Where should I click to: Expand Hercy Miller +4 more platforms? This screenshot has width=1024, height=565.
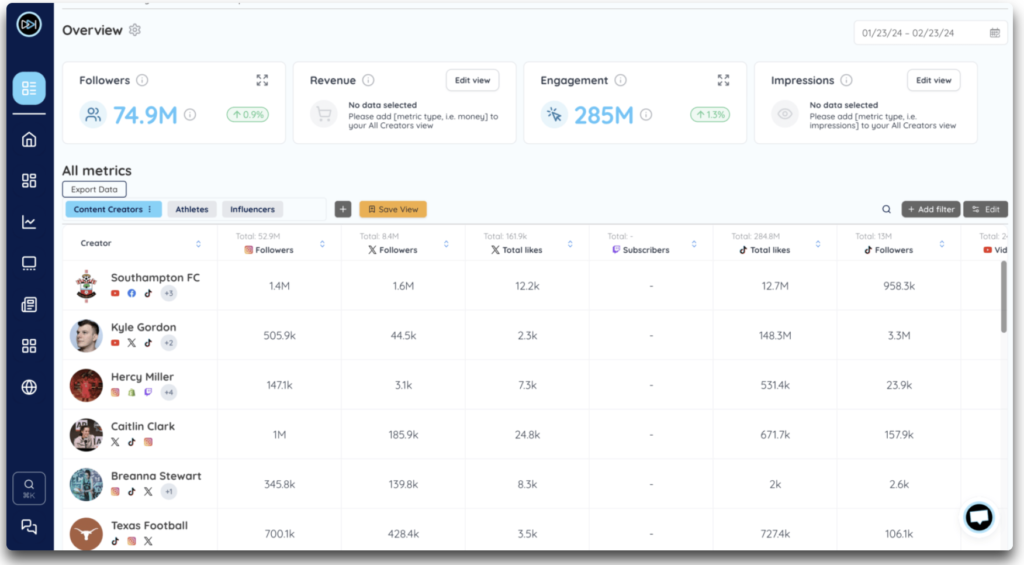(168, 393)
